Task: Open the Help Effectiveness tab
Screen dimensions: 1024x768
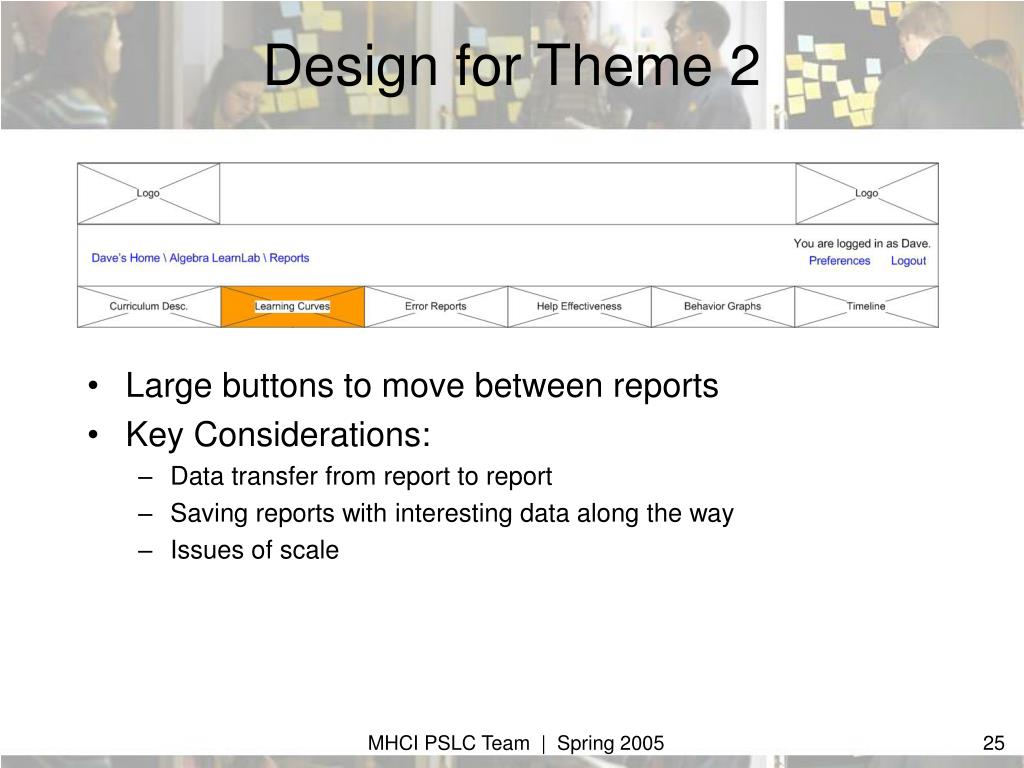Action: [x=579, y=306]
